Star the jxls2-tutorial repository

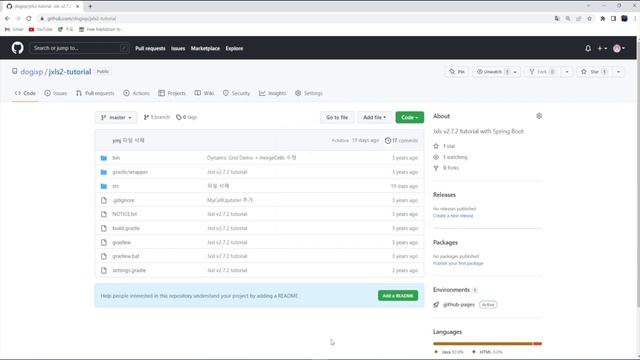(x=594, y=72)
